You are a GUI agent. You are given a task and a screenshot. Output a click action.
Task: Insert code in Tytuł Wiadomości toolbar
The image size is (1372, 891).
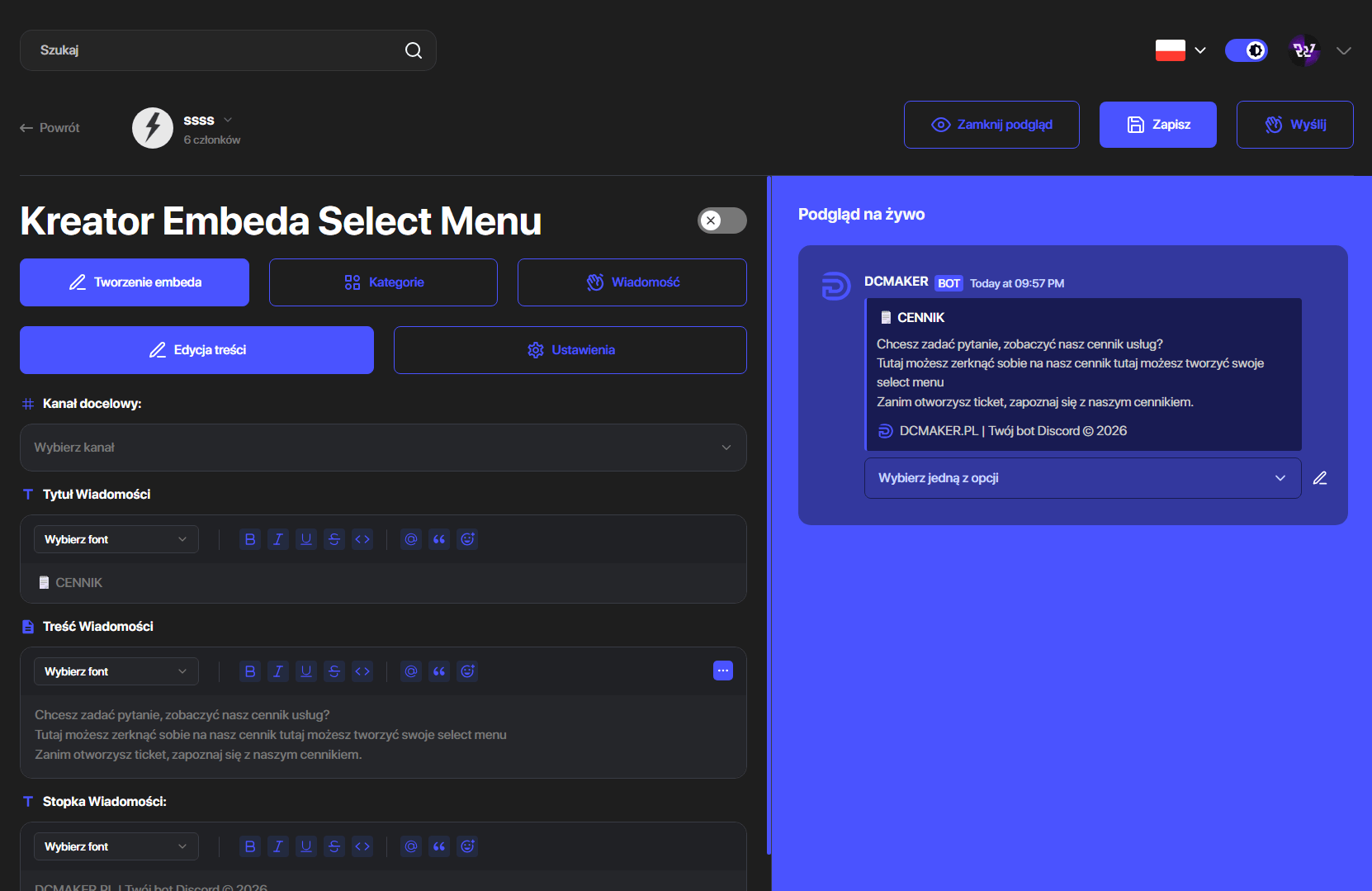pyautogui.click(x=362, y=539)
